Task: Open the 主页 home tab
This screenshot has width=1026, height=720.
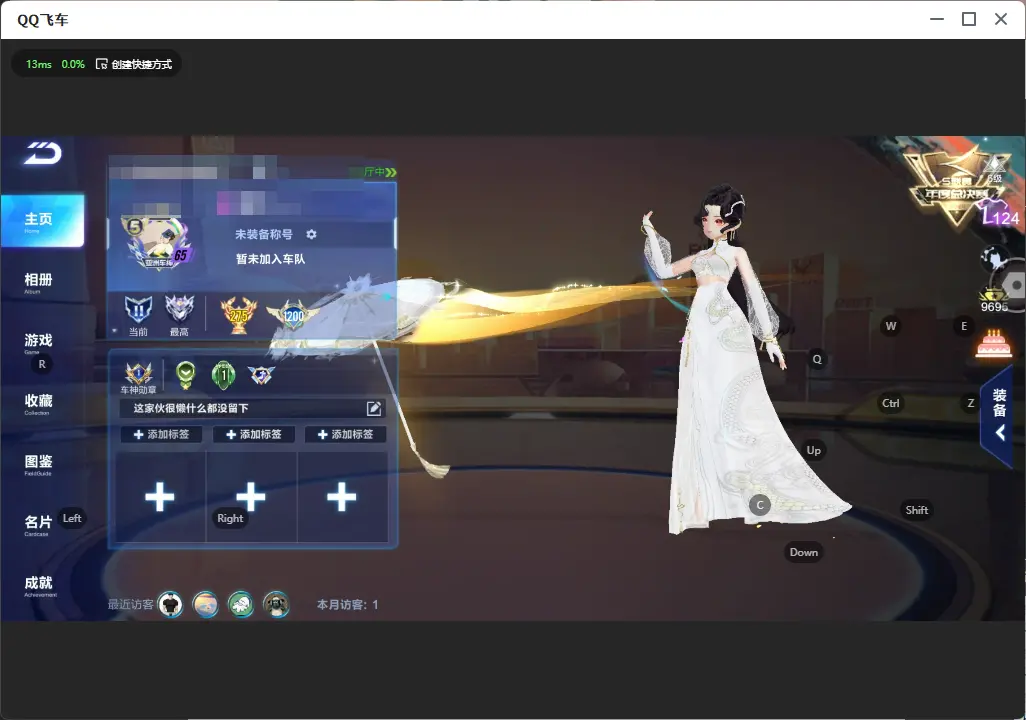Action: [42, 221]
